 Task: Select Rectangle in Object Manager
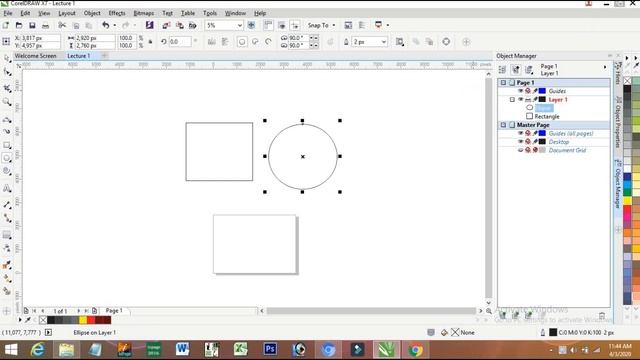tap(547, 116)
